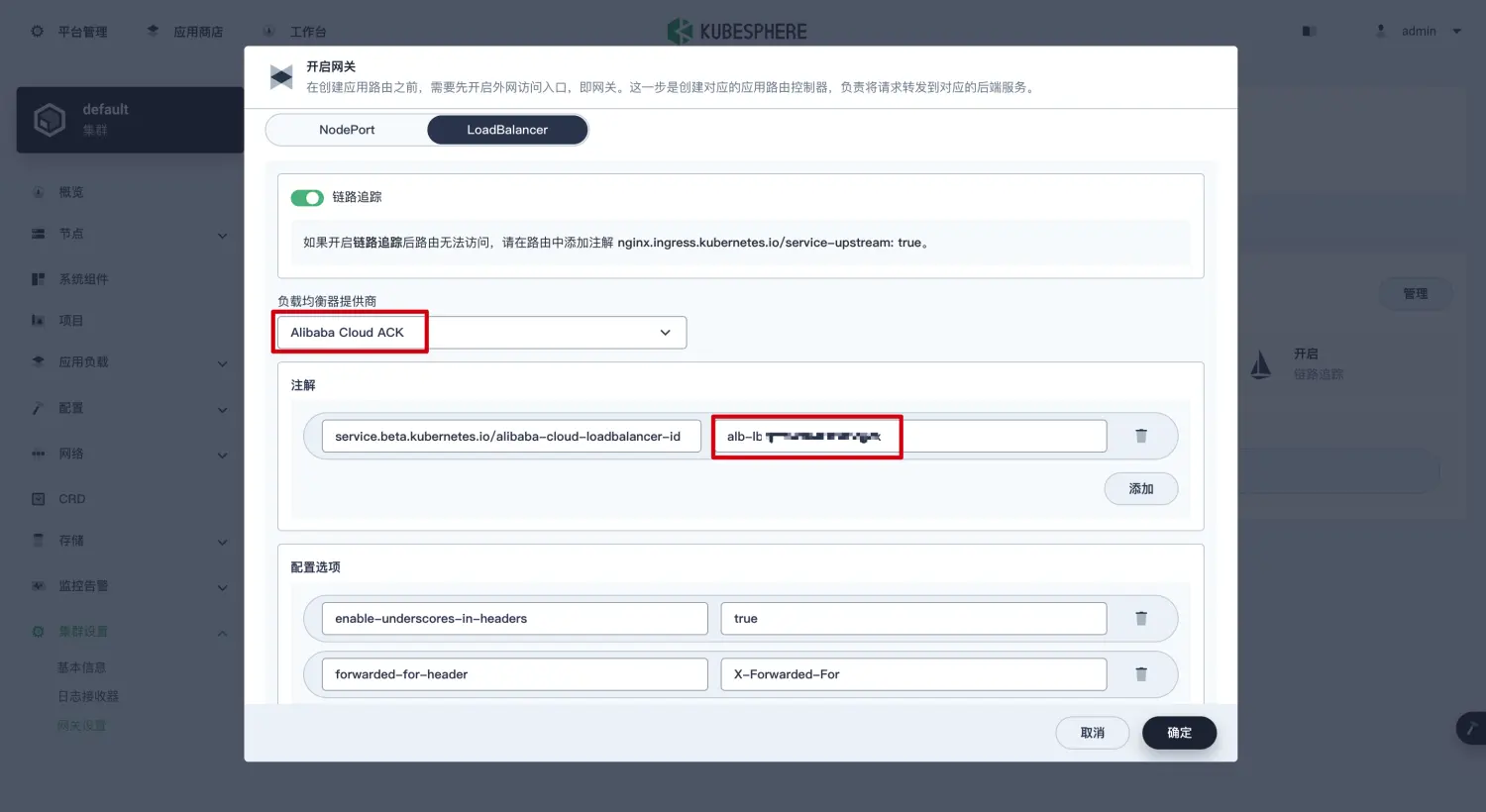Click the sailboat tracing icon behind the dialog
This screenshot has width=1486, height=812.
[1261, 364]
